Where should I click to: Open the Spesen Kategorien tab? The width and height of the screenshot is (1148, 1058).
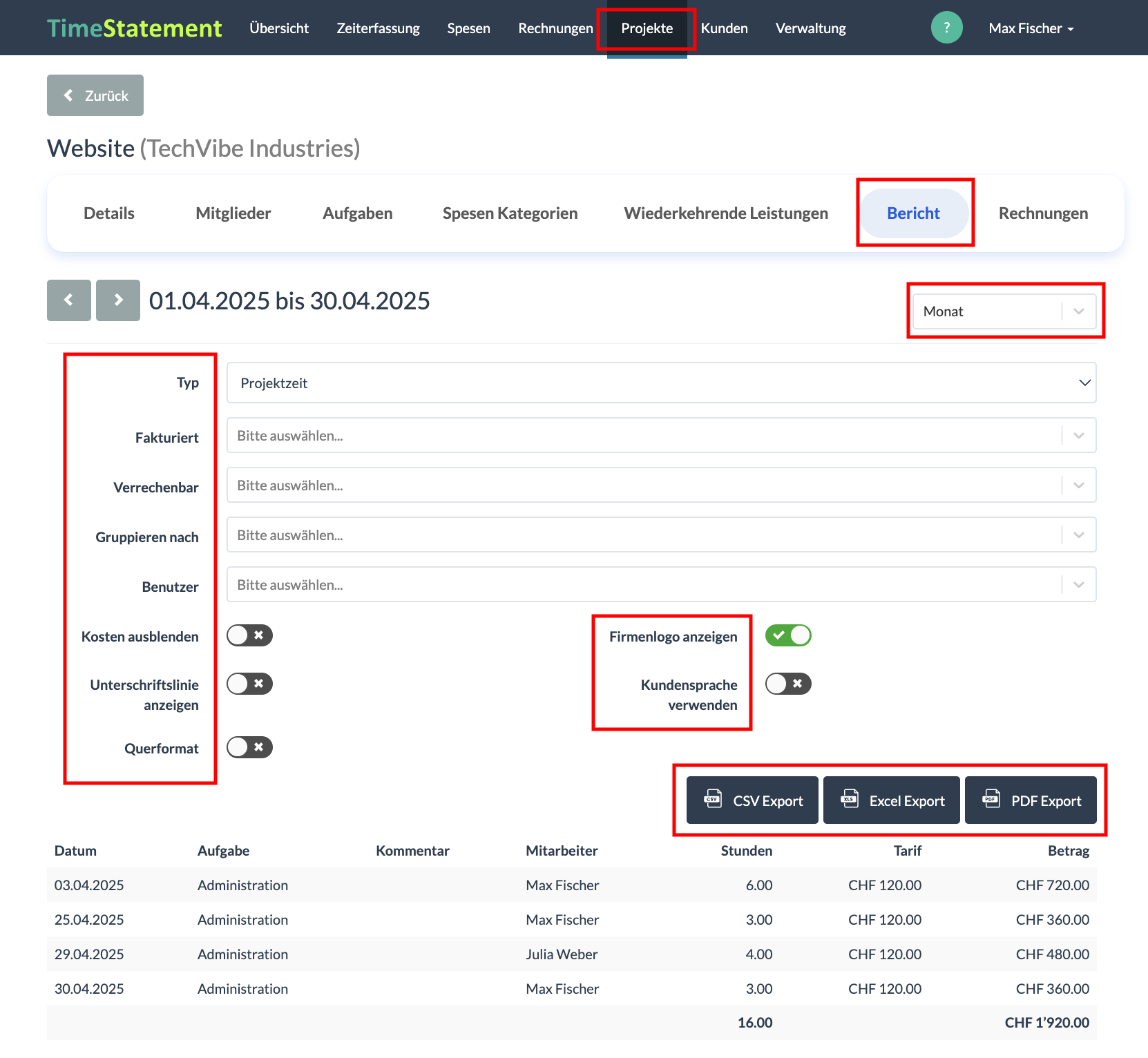point(510,213)
